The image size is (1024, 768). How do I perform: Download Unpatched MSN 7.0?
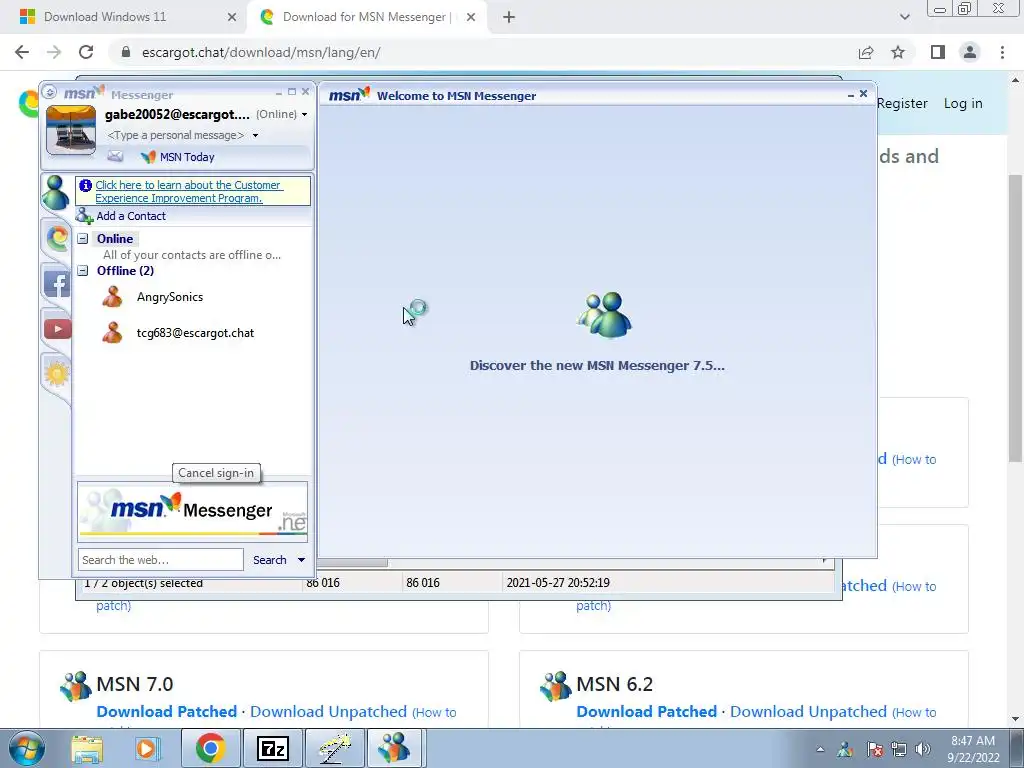[x=328, y=711]
